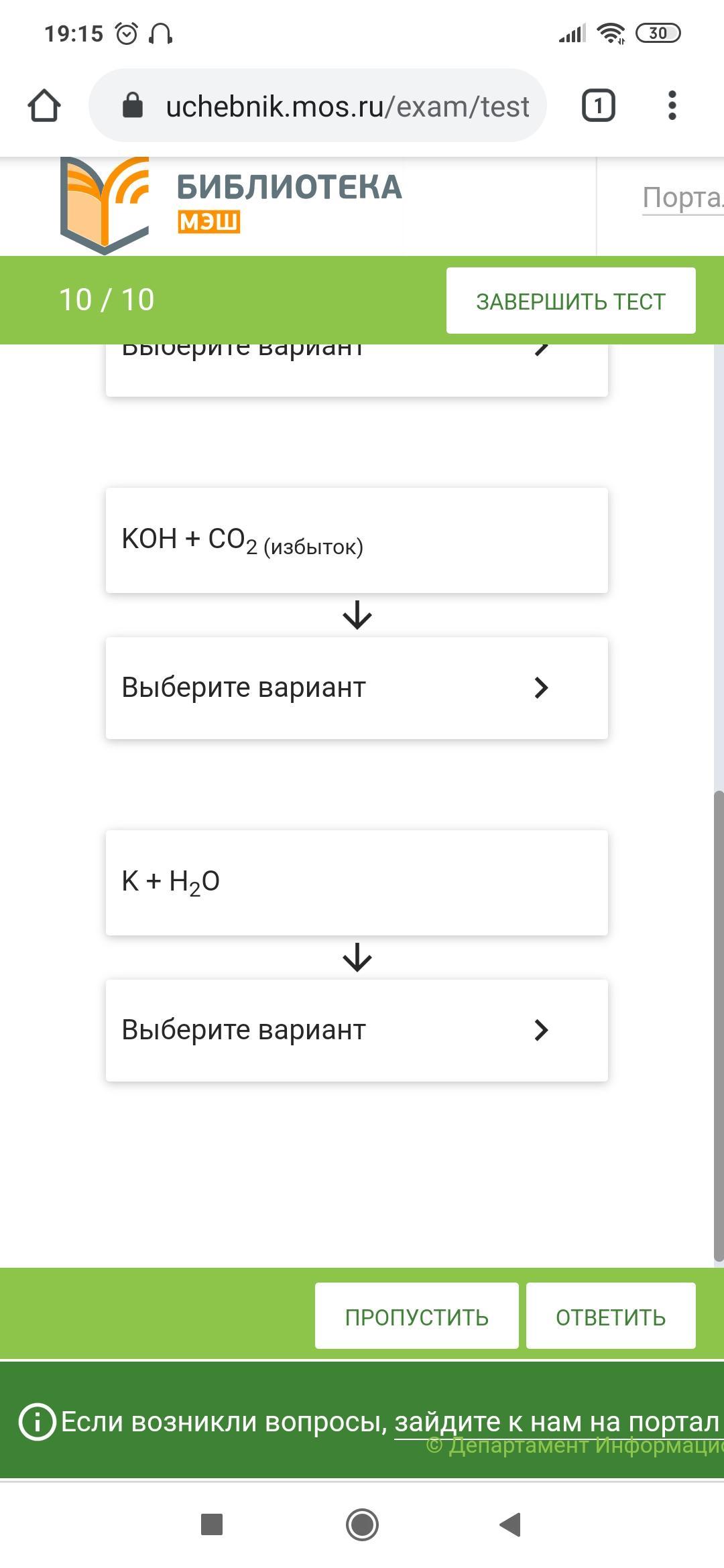This screenshot has width=724, height=1568.
Task: Click the ОТВЕТИТЬ button
Action: 611,1316
